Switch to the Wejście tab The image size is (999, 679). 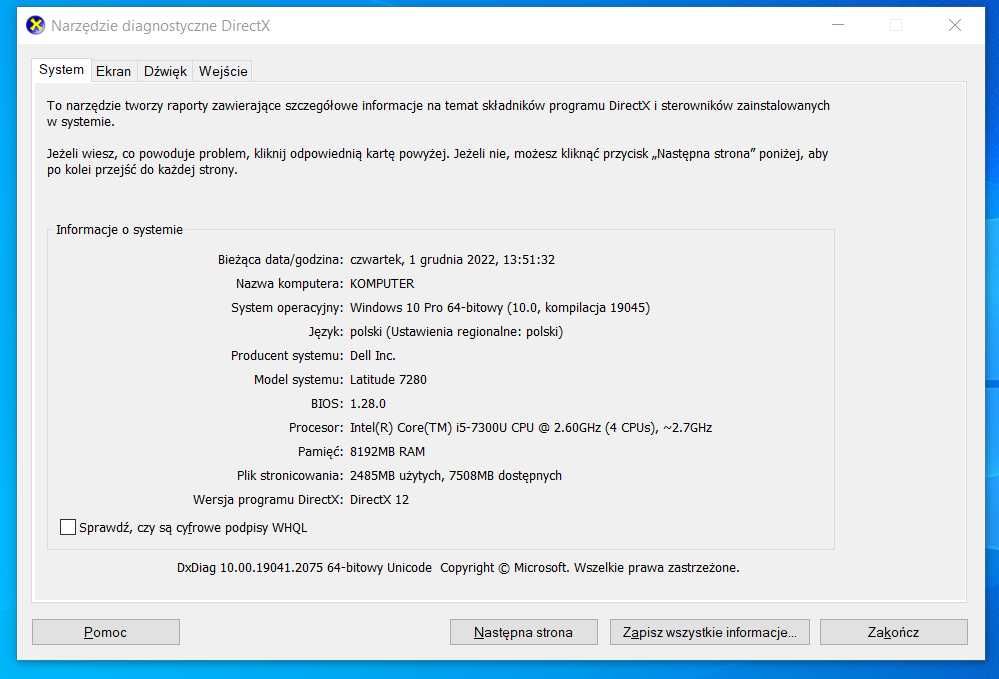[223, 71]
